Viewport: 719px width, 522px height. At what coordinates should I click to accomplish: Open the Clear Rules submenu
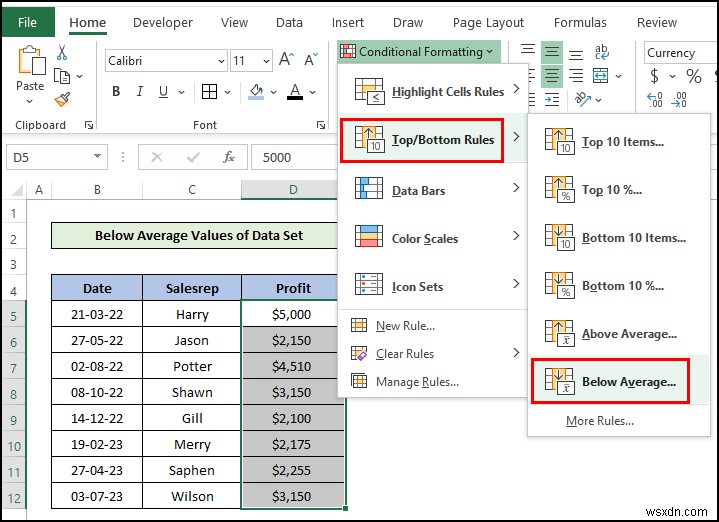tap(433, 354)
